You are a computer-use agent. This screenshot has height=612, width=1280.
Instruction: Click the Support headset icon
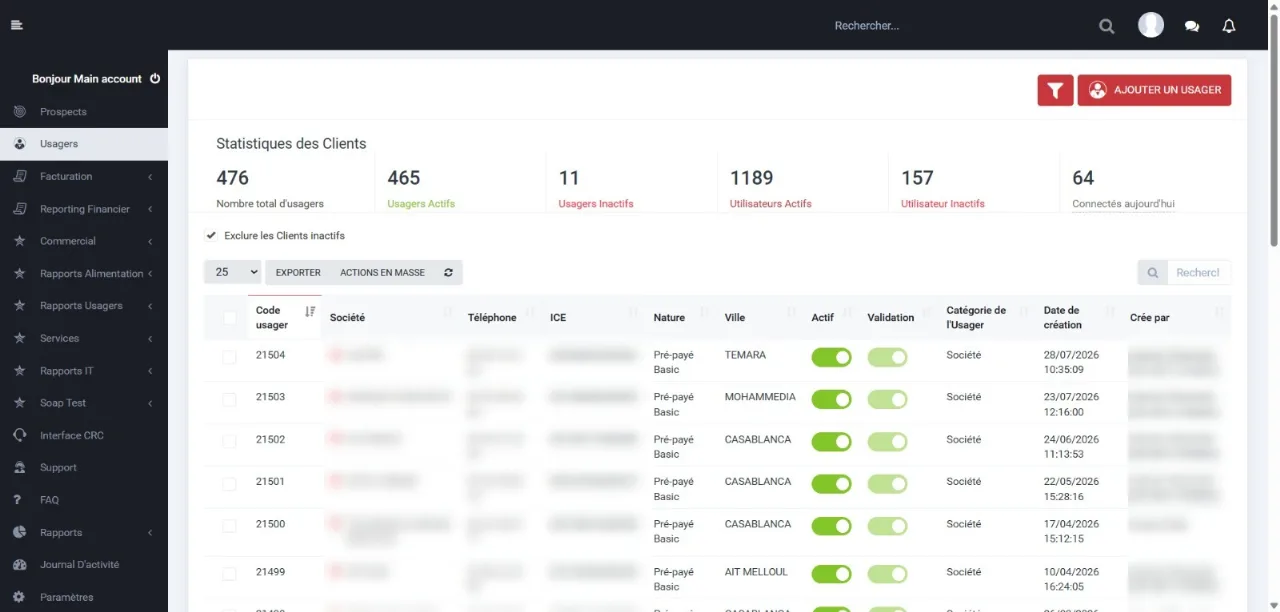(x=19, y=467)
